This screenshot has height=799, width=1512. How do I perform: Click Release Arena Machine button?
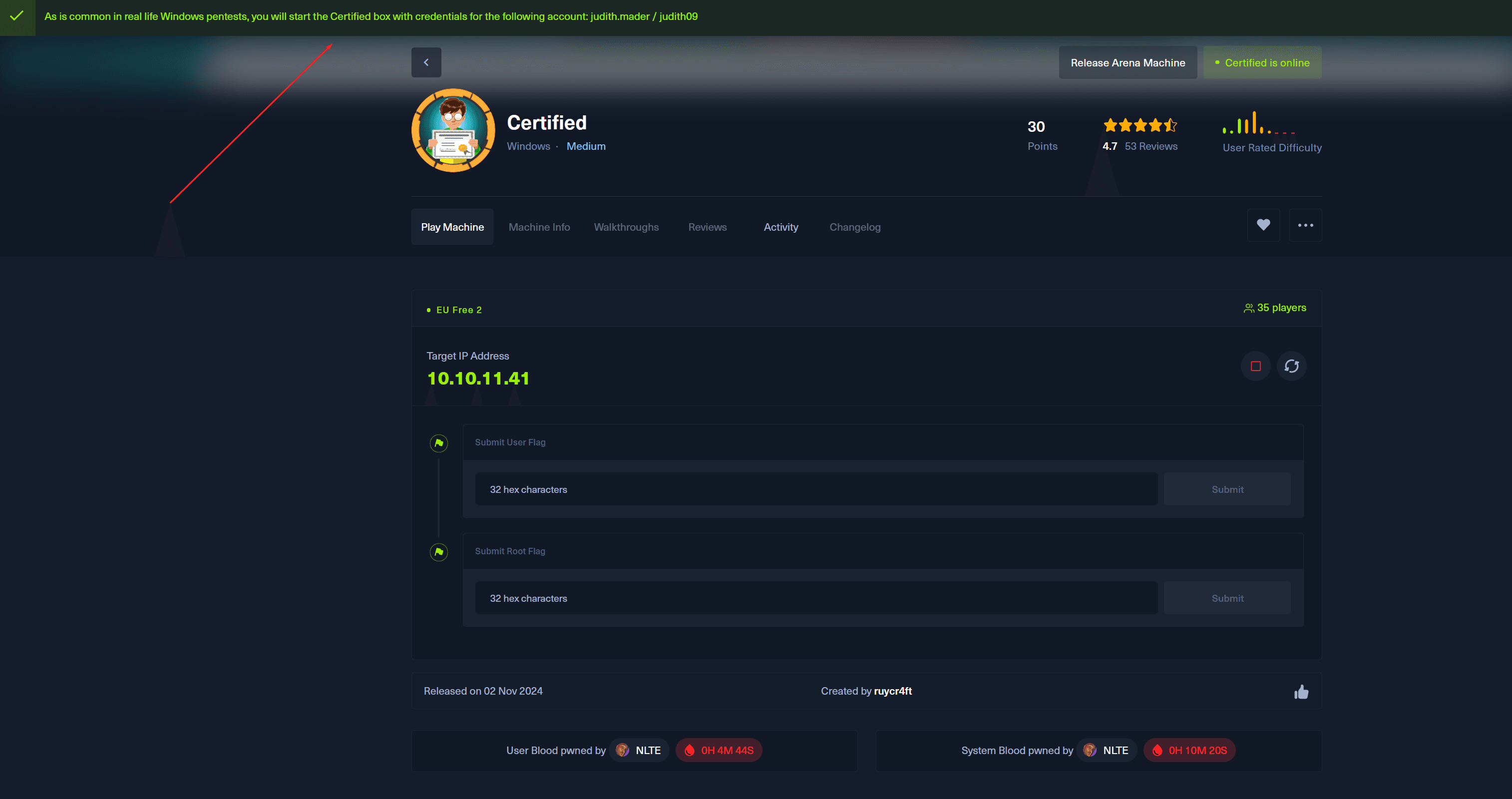tap(1128, 63)
